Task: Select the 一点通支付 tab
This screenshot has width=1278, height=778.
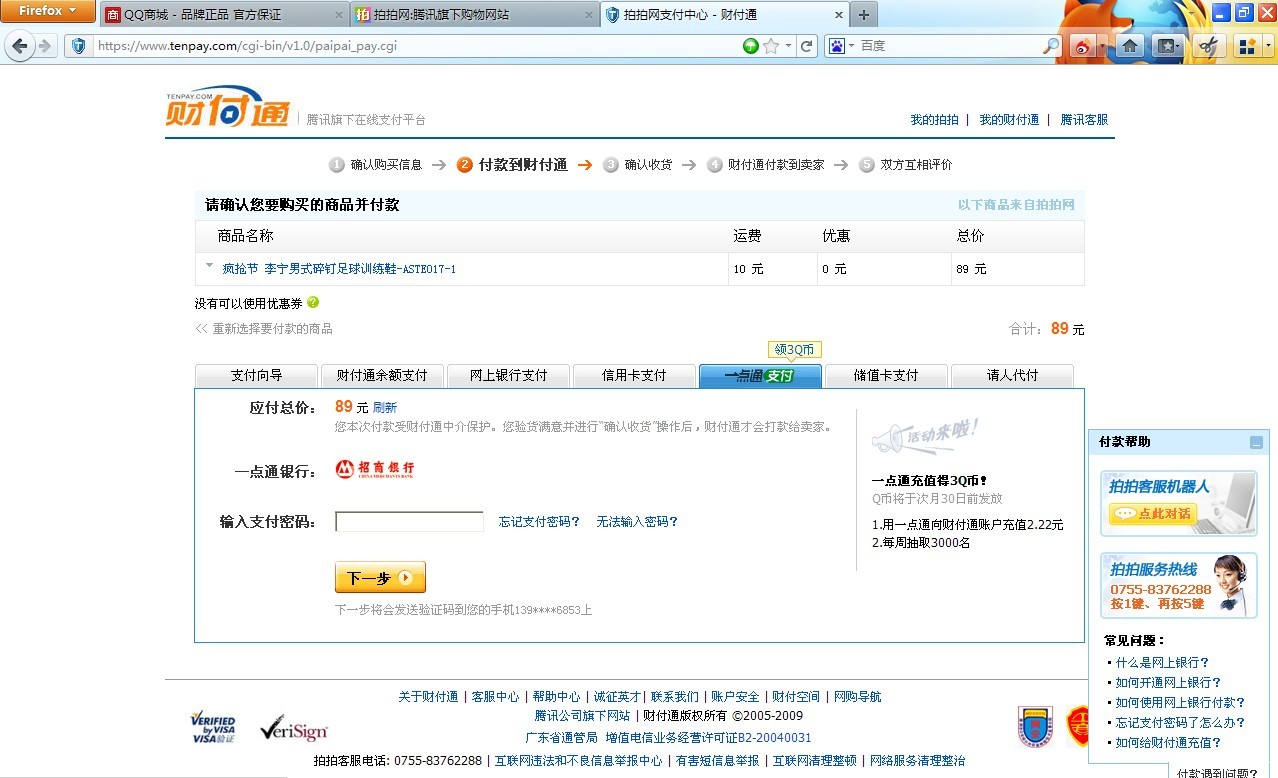Action: (x=760, y=376)
